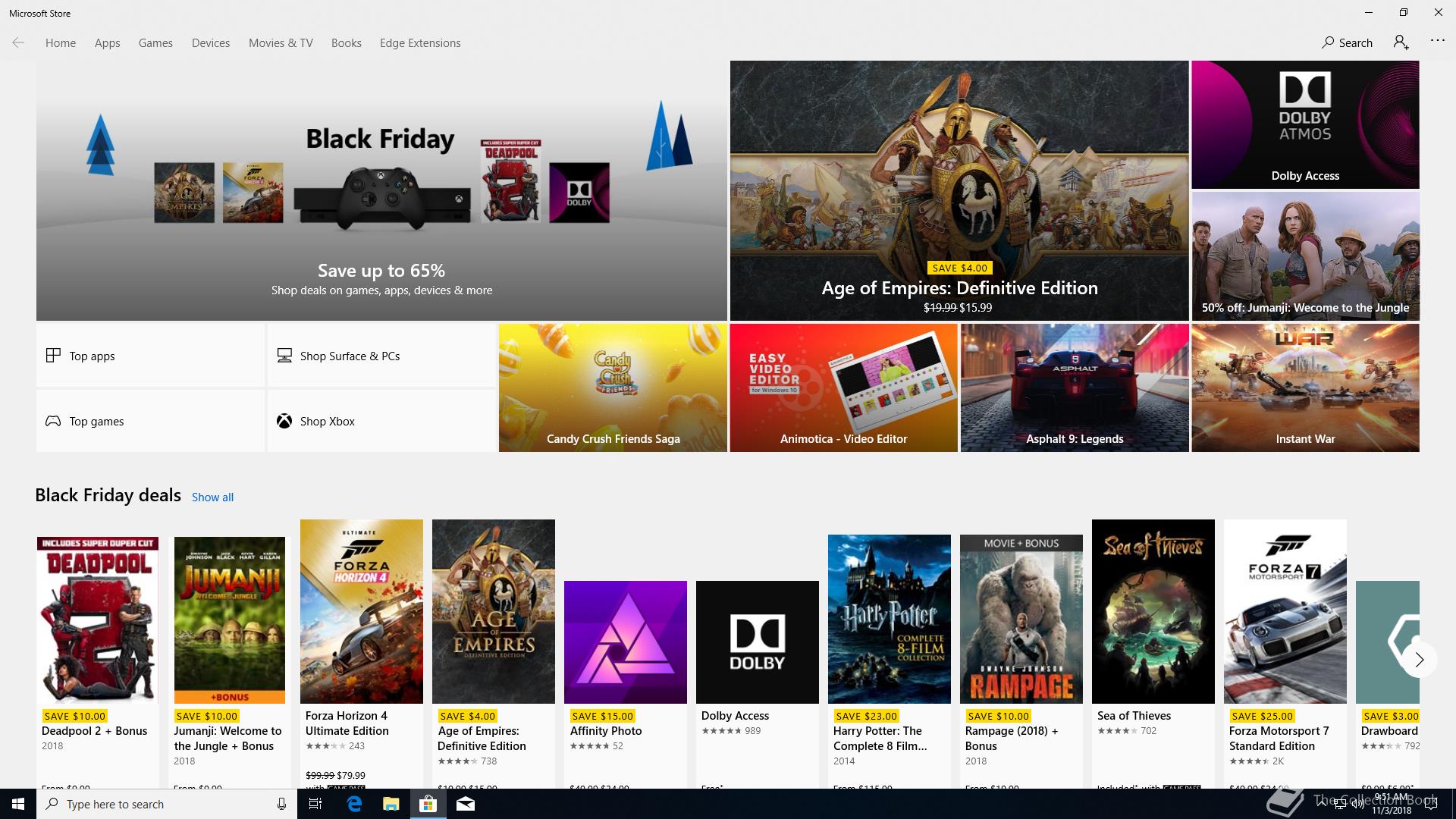Click the Deadpool 2 + Bonus title text
This screenshot has height=819, width=1456.
coord(95,731)
